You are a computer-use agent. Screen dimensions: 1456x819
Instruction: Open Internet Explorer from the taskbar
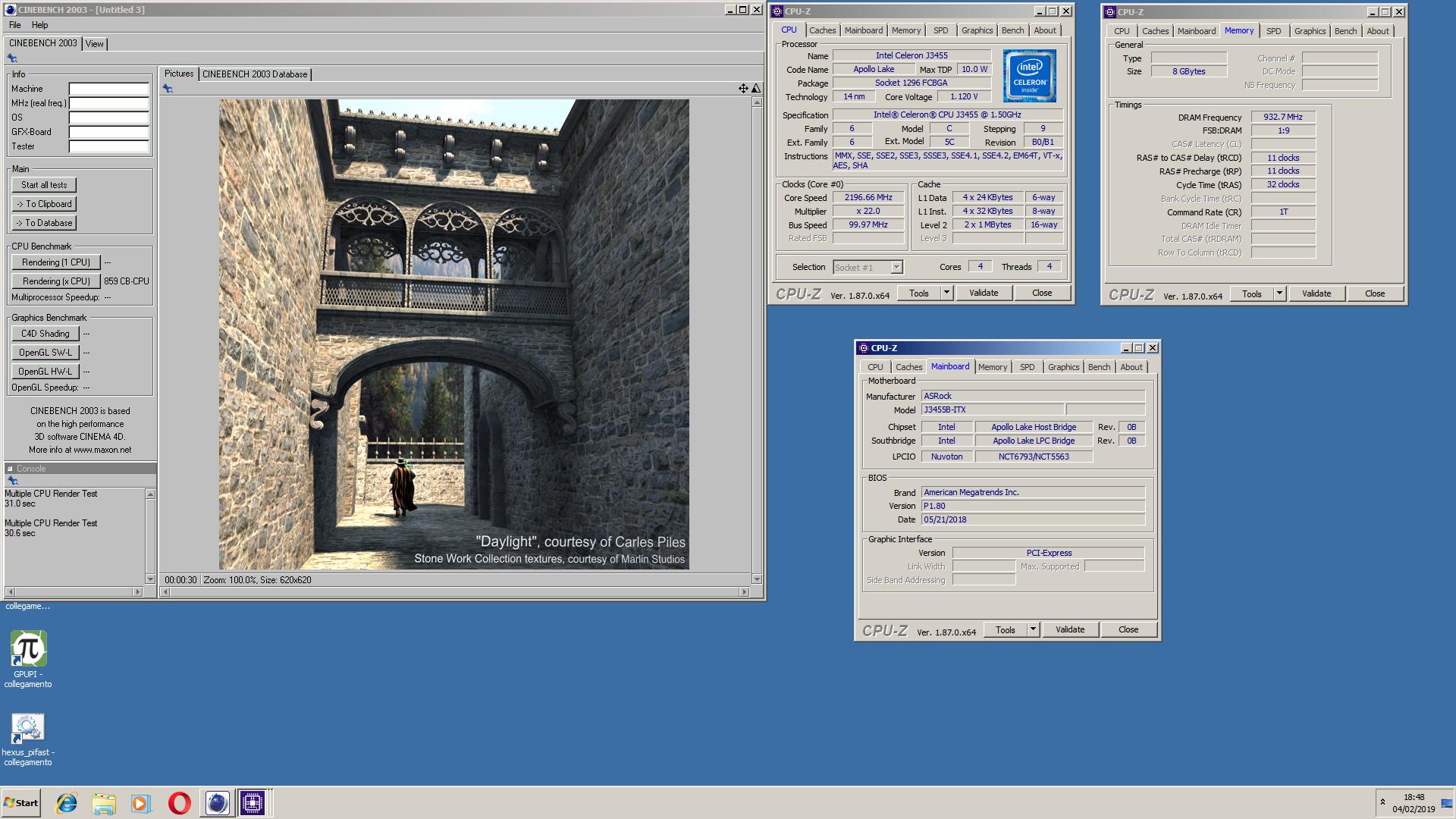(x=67, y=803)
